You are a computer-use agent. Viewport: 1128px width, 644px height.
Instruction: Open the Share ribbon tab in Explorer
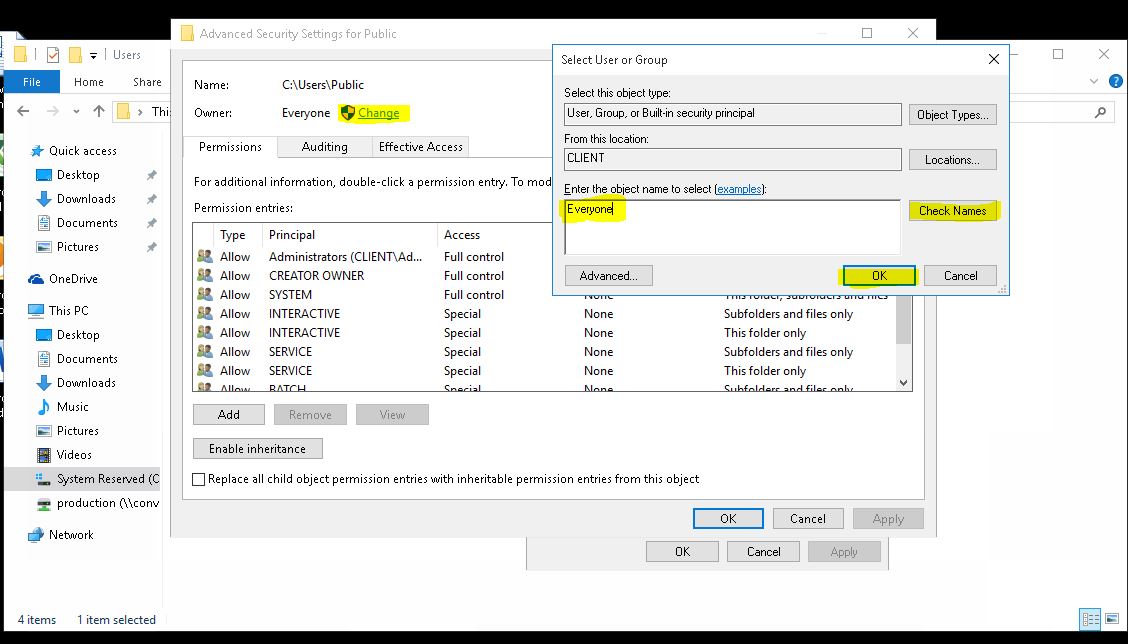[147, 82]
